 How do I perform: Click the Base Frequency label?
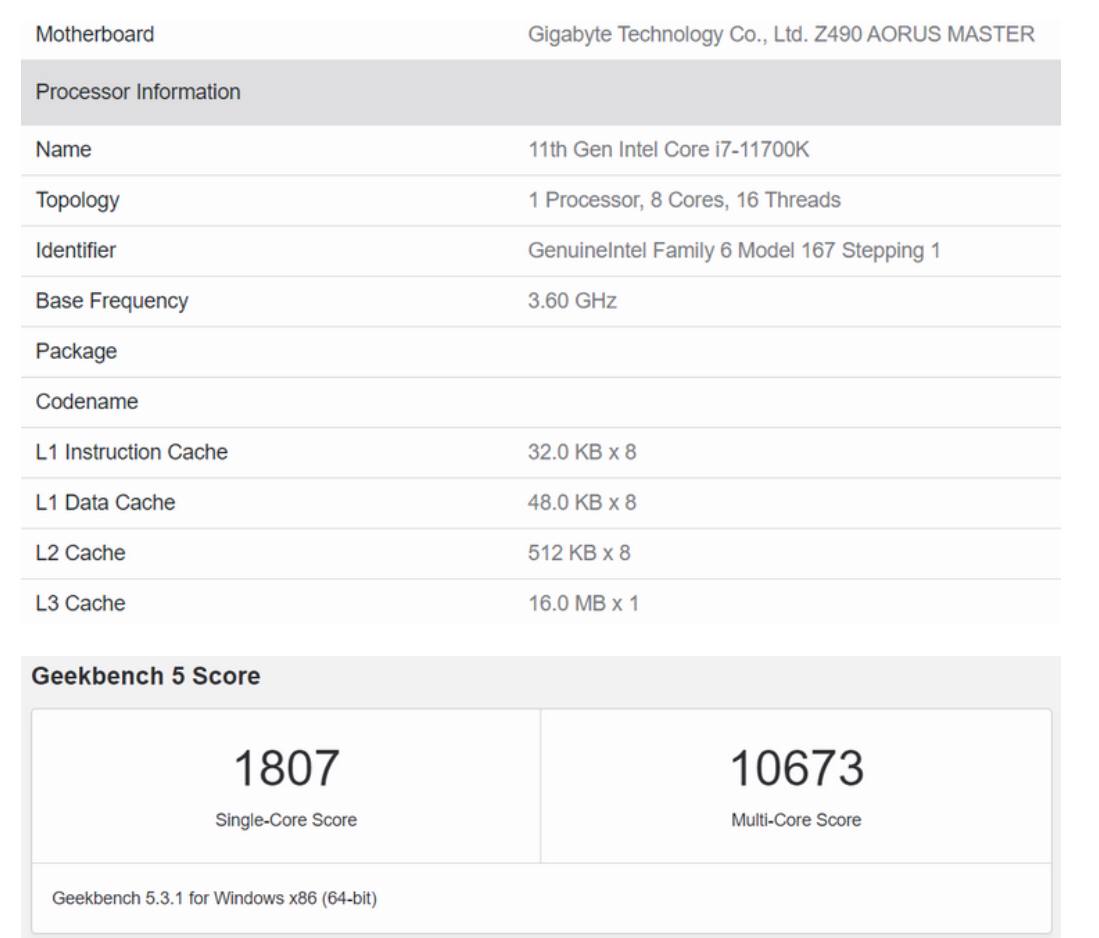tap(111, 301)
